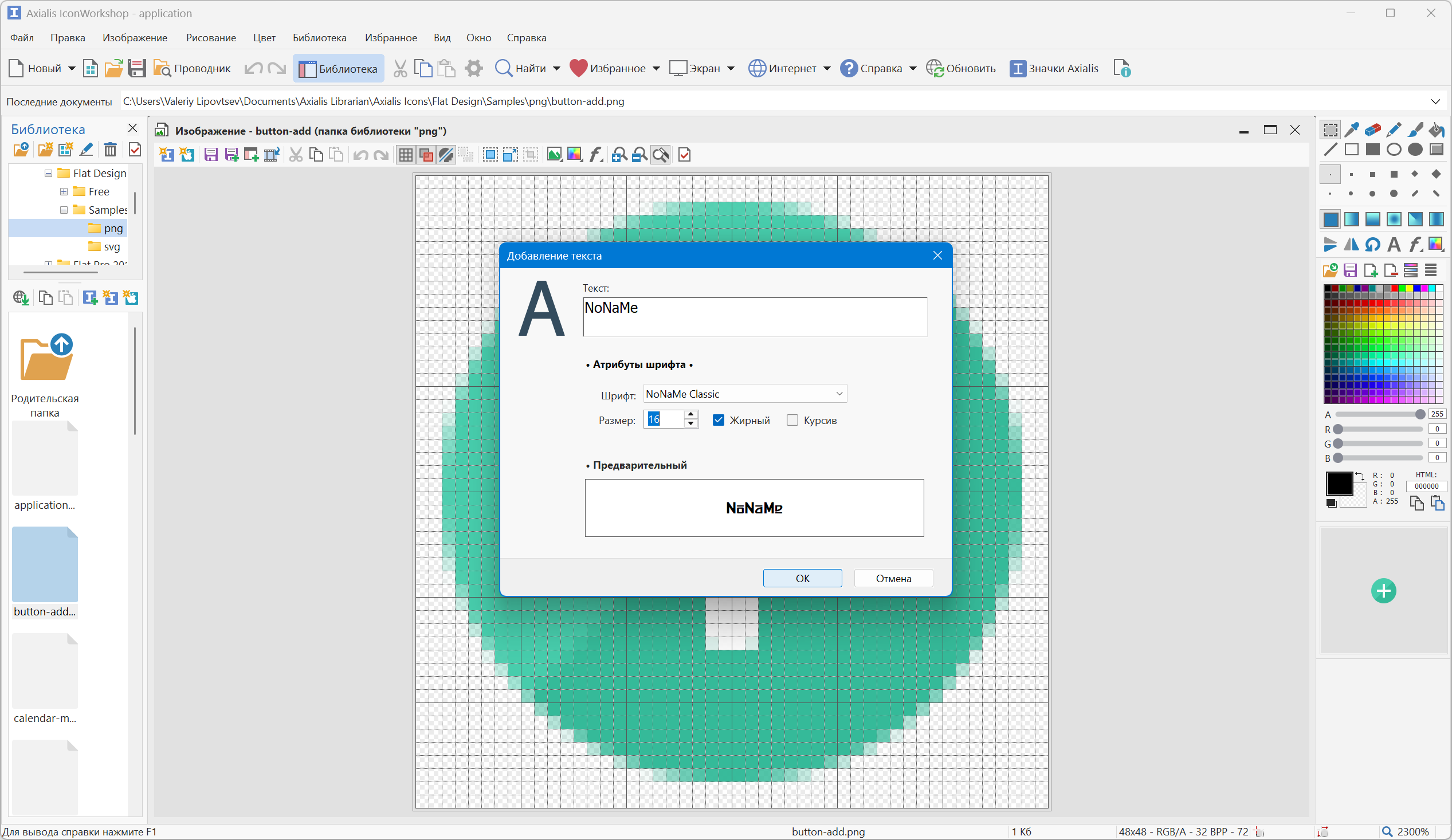
Task: Click the delete trash icon in Library panel
Action: click(x=110, y=150)
